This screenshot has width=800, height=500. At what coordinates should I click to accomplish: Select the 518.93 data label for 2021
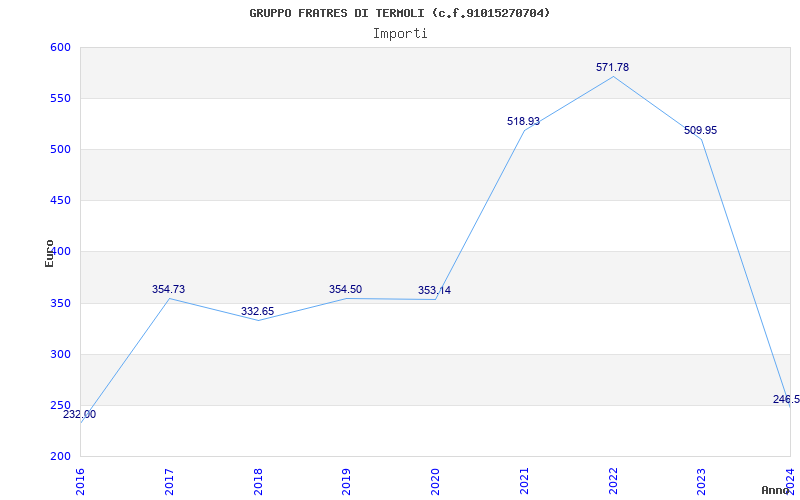[523, 121]
